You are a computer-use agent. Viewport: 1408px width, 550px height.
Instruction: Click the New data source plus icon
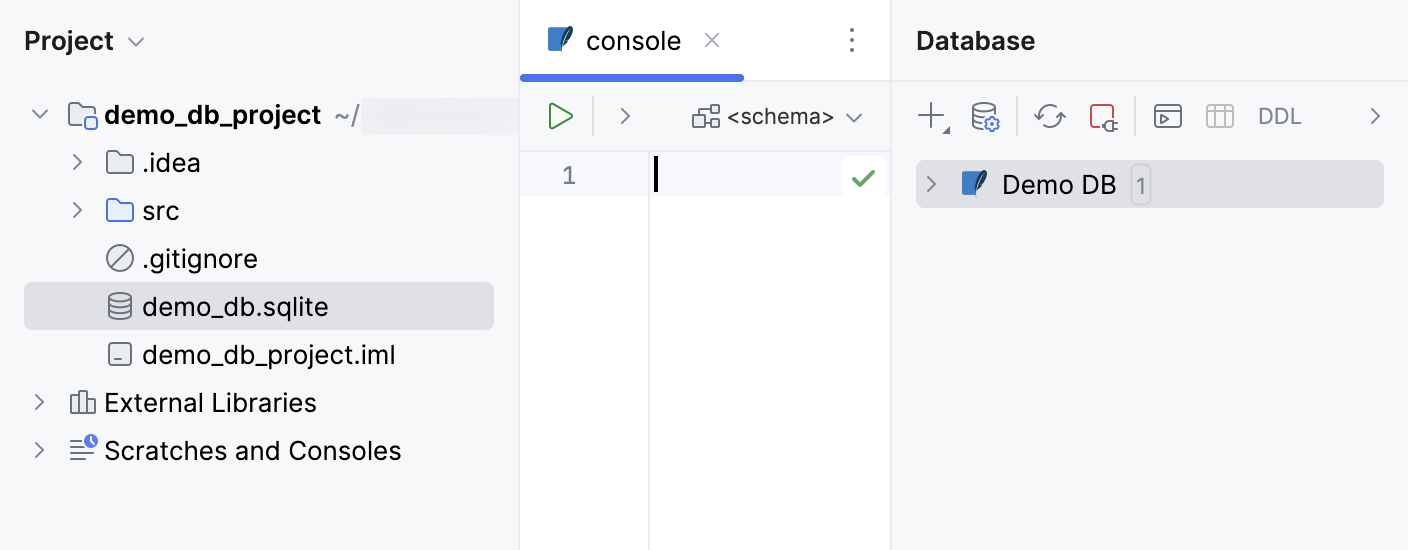click(x=931, y=116)
